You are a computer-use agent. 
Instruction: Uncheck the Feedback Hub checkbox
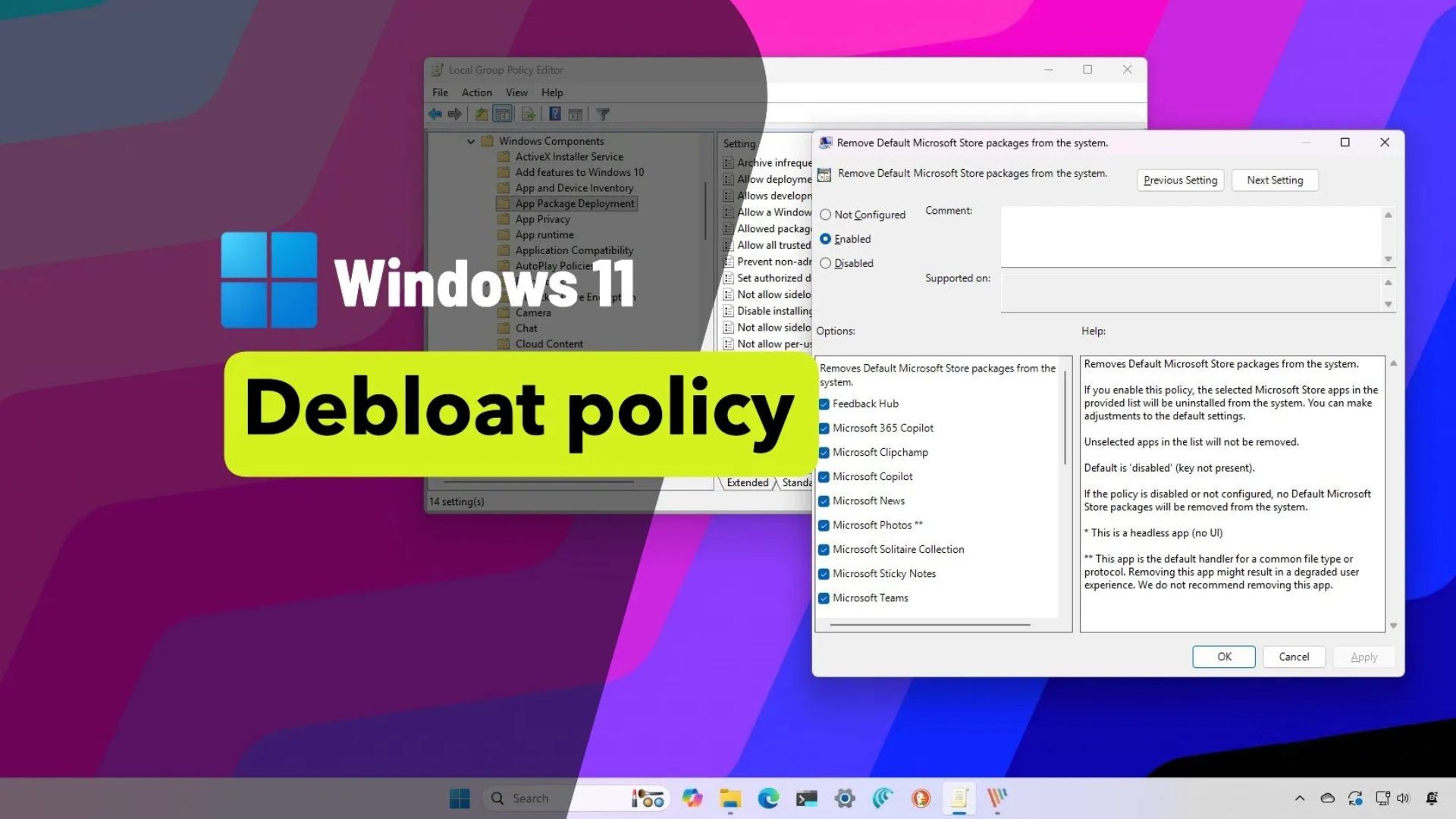pyautogui.click(x=824, y=404)
